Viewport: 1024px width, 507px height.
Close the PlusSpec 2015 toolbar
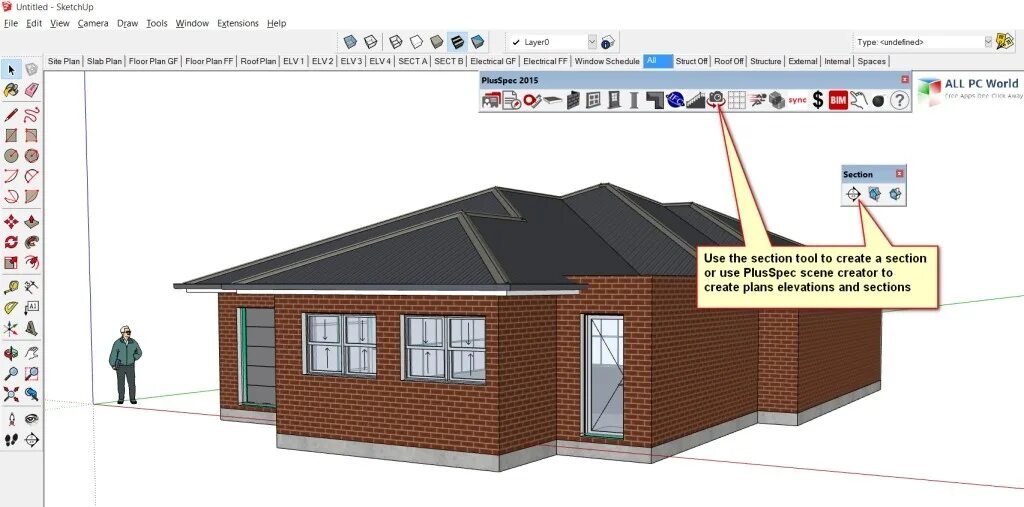pyautogui.click(x=904, y=80)
